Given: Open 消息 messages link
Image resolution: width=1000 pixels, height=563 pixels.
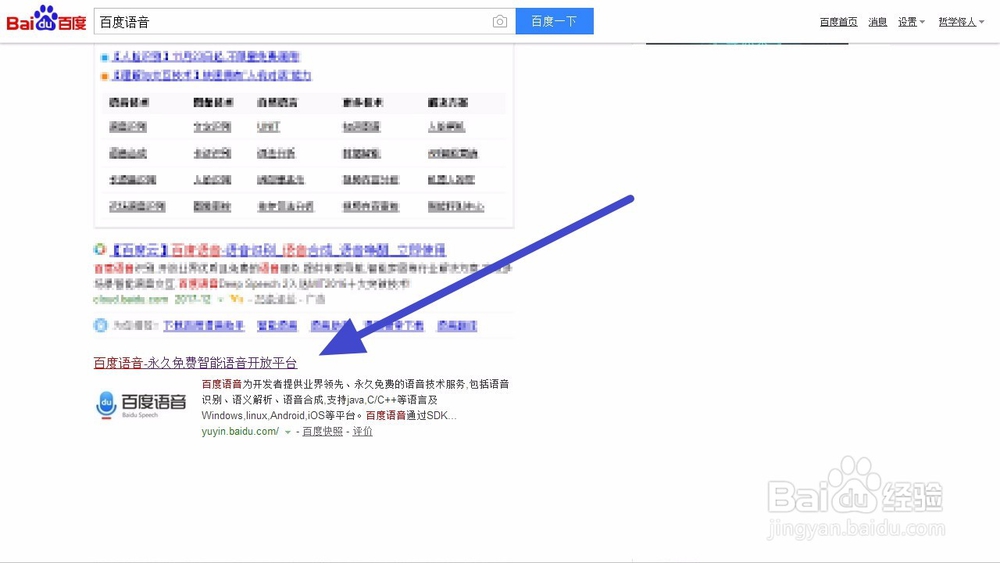Looking at the screenshot, I should coord(878,22).
